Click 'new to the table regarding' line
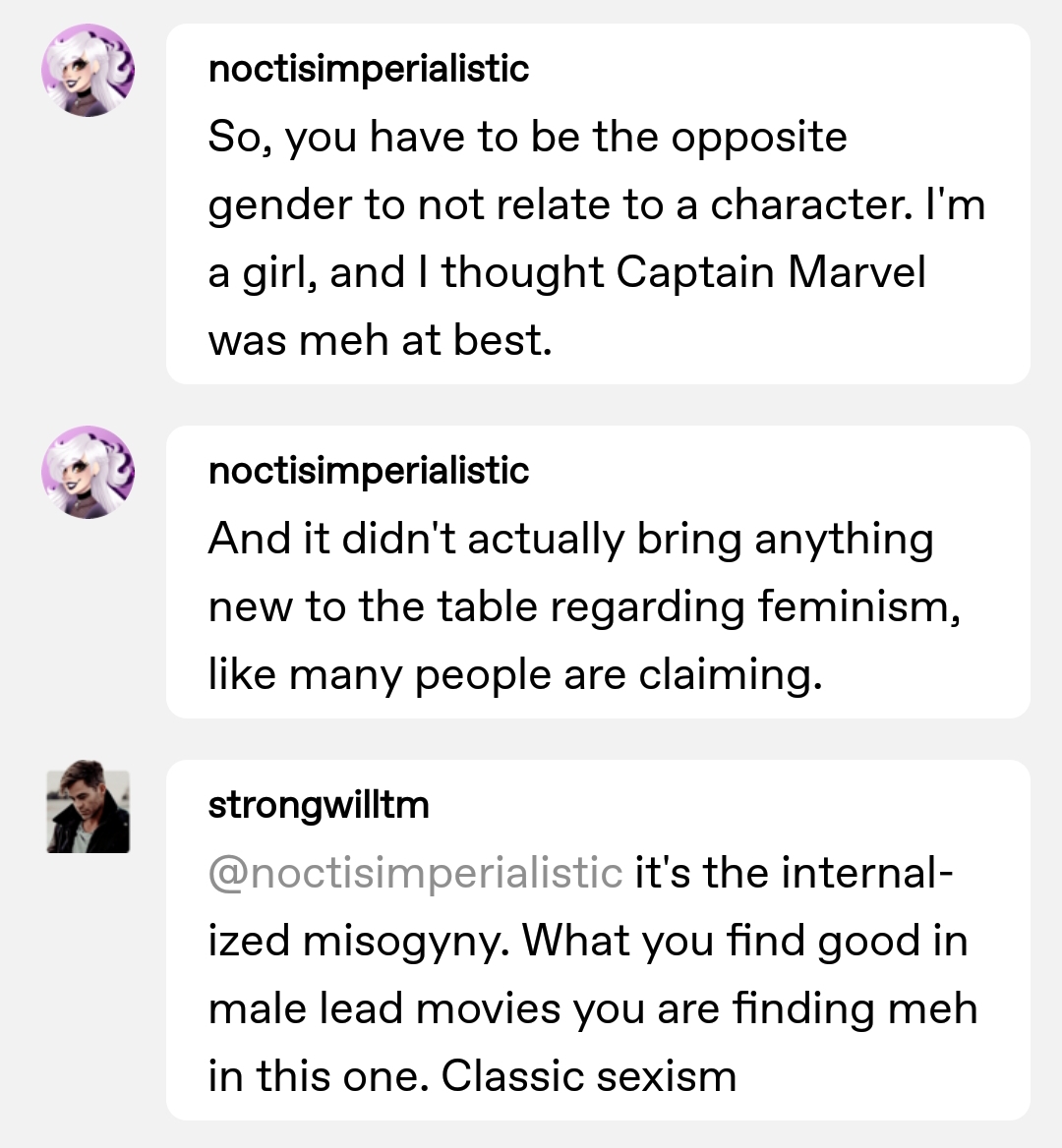The height and width of the screenshot is (1148, 1062). (x=584, y=607)
